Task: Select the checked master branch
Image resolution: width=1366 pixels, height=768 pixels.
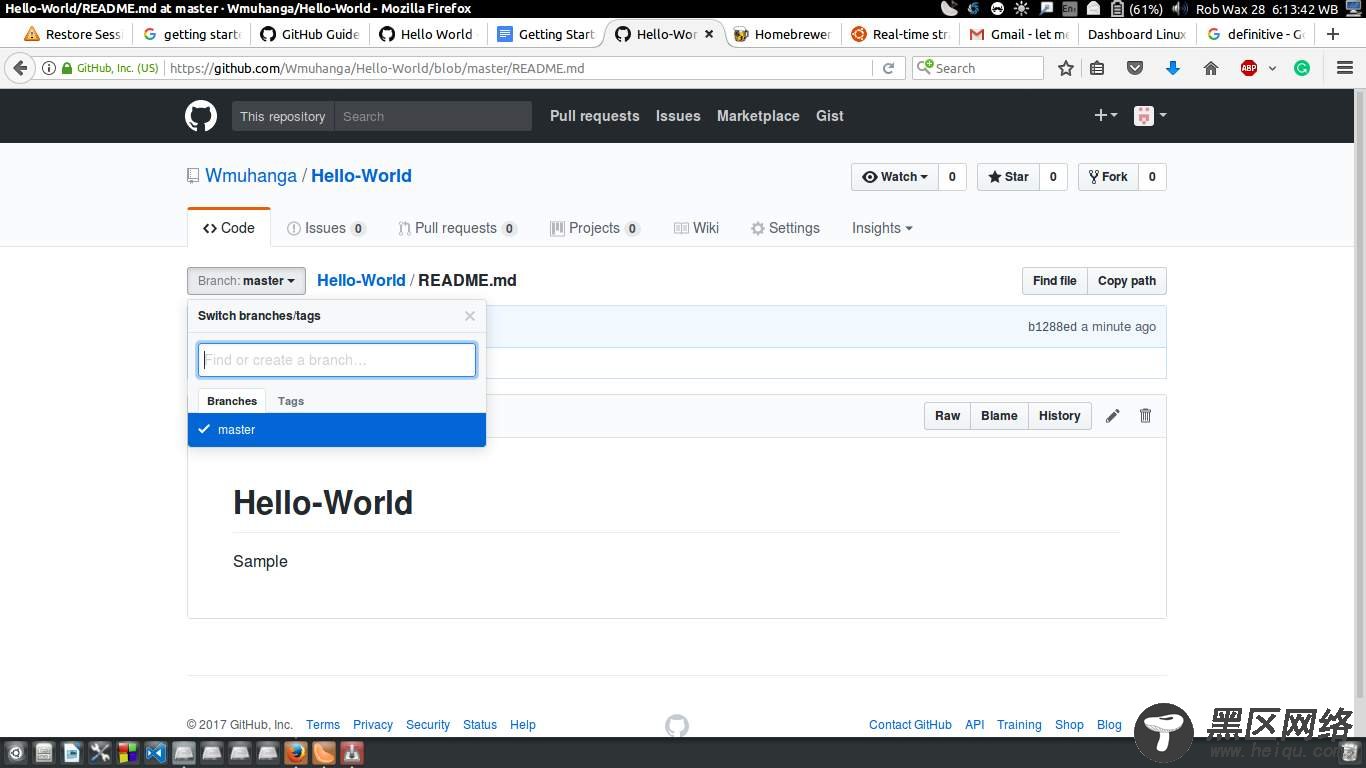Action: pyautogui.click(x=337, y=430)
